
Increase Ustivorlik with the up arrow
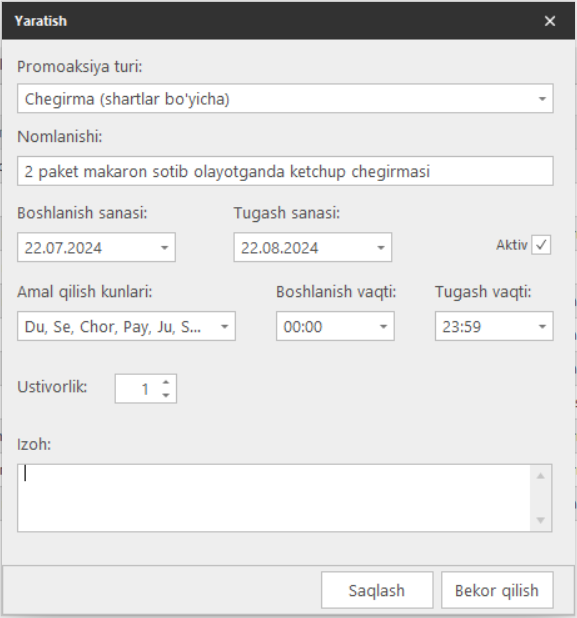[x=166, y=382]
